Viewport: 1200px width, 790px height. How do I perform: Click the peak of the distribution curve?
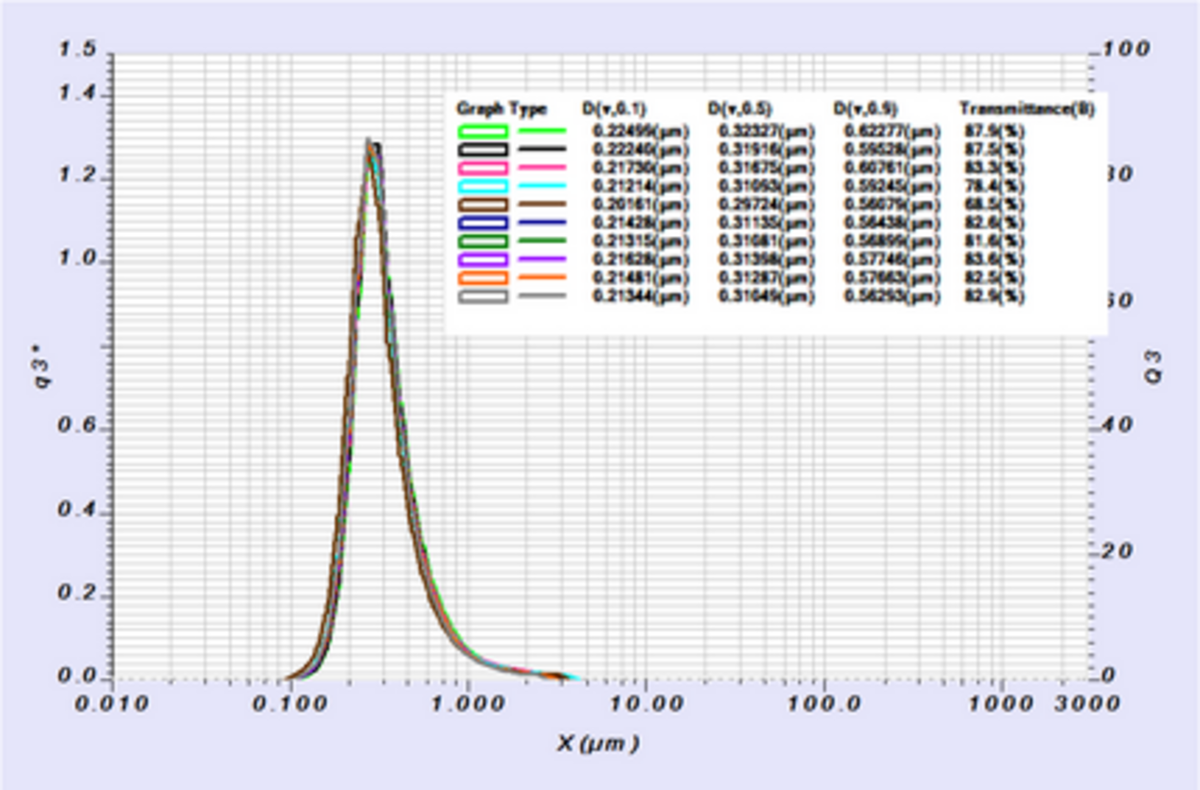tap(369, 143)
